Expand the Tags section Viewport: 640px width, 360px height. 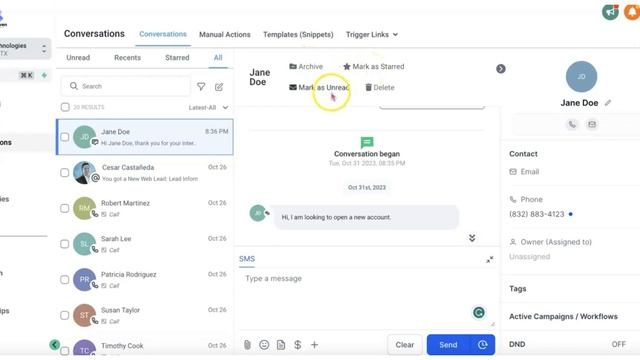point(518,289)
